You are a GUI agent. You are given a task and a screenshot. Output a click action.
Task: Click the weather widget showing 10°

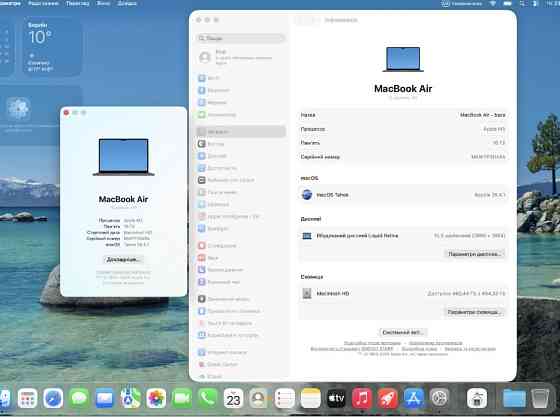pos(52,46)
